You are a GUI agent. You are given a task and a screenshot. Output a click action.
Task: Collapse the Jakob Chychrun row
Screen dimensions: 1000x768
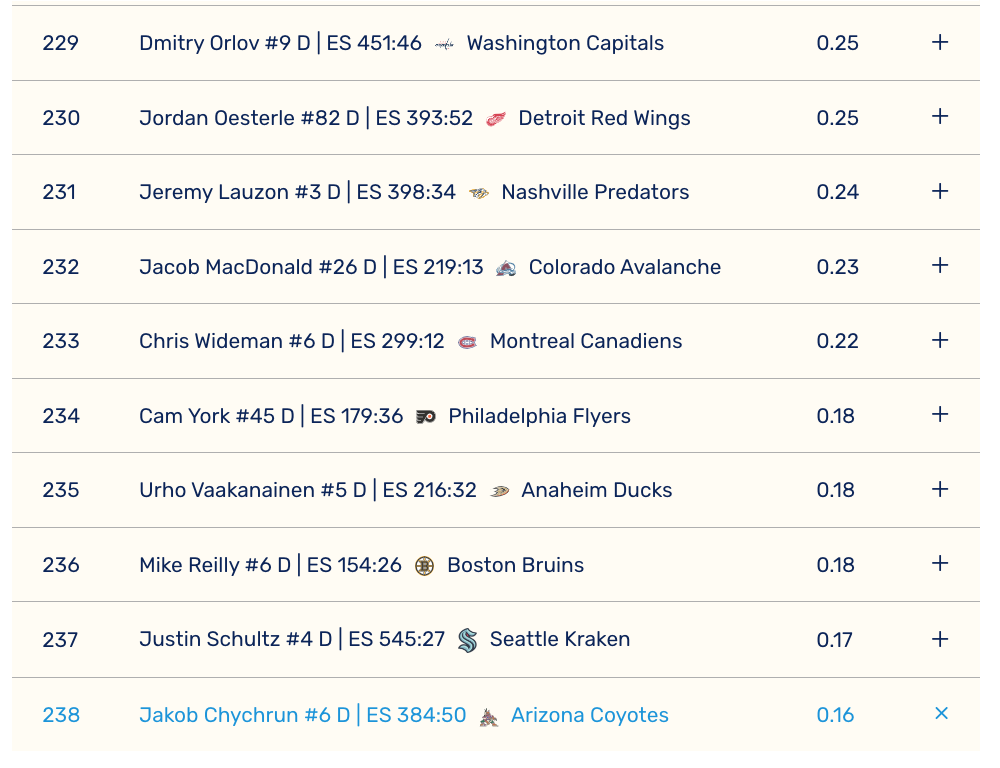941,714
